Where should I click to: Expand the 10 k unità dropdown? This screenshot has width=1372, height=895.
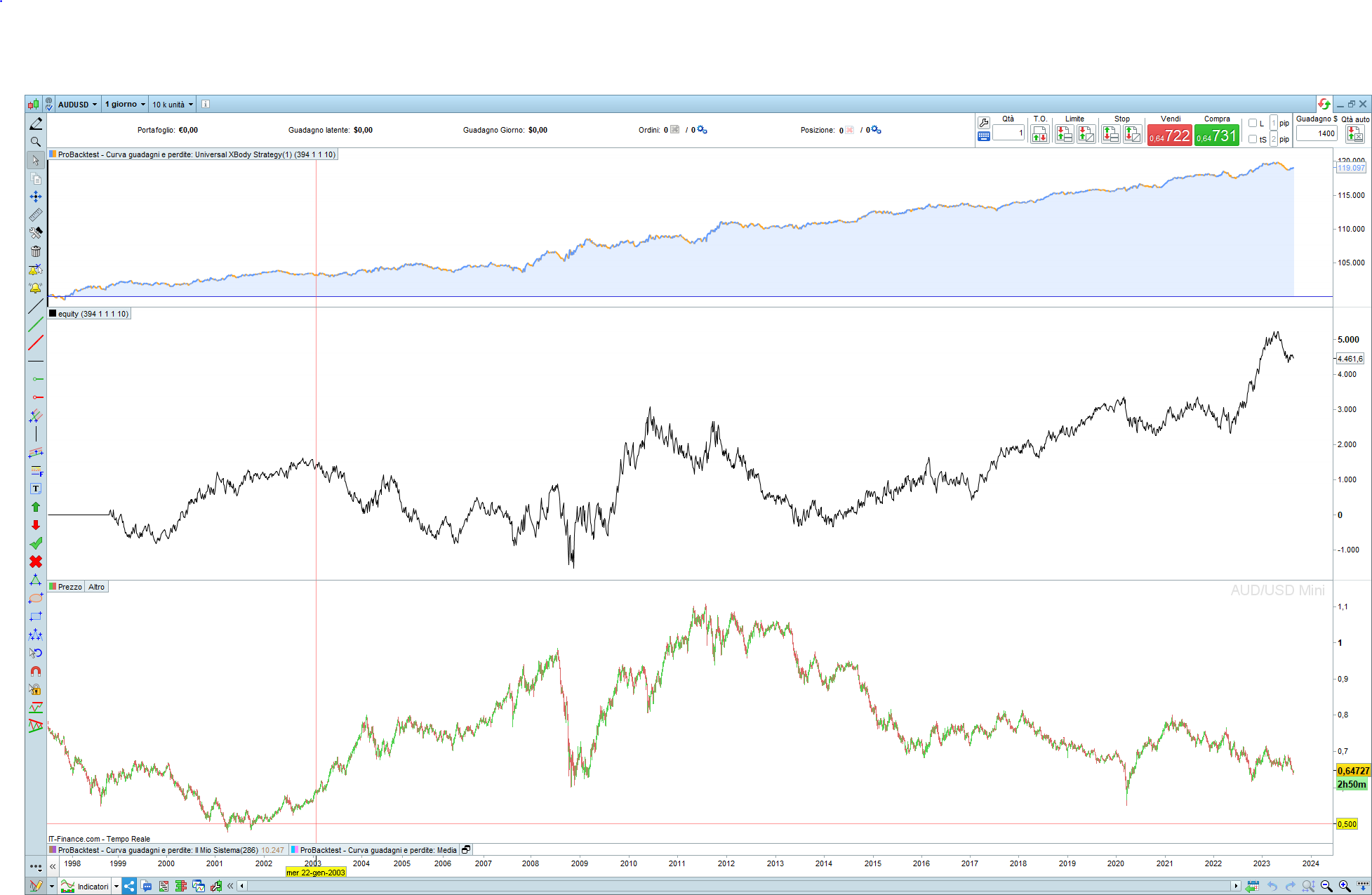coord(173,104)
